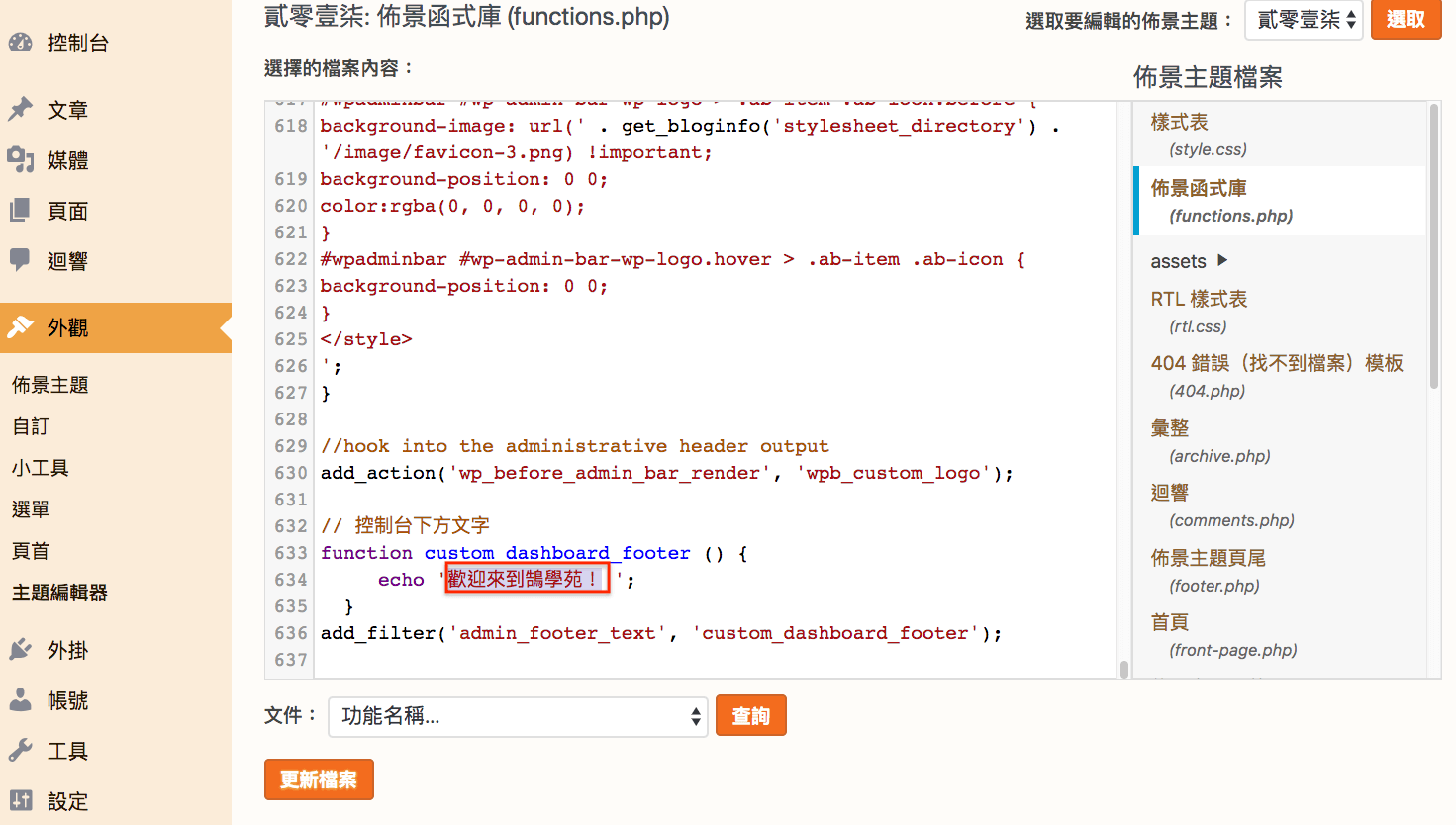
Task: Go to 主題編輯器 submenu
Action: click(x=59, y=593)
